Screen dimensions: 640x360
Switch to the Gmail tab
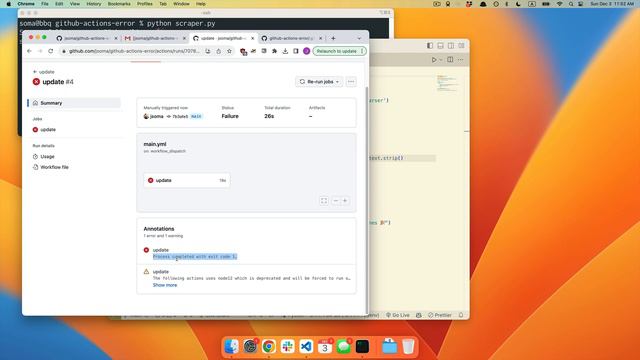(x=155, y=38)
